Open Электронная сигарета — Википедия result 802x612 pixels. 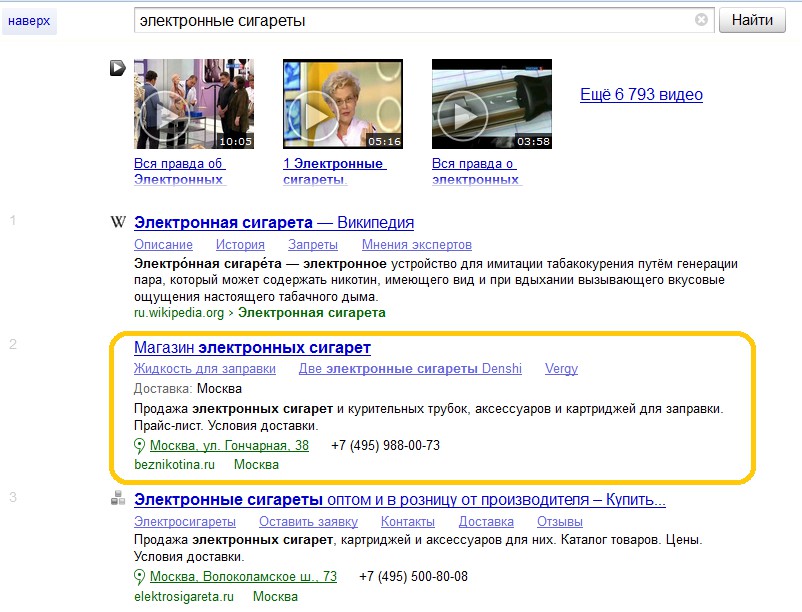click(x=274, y=222)
